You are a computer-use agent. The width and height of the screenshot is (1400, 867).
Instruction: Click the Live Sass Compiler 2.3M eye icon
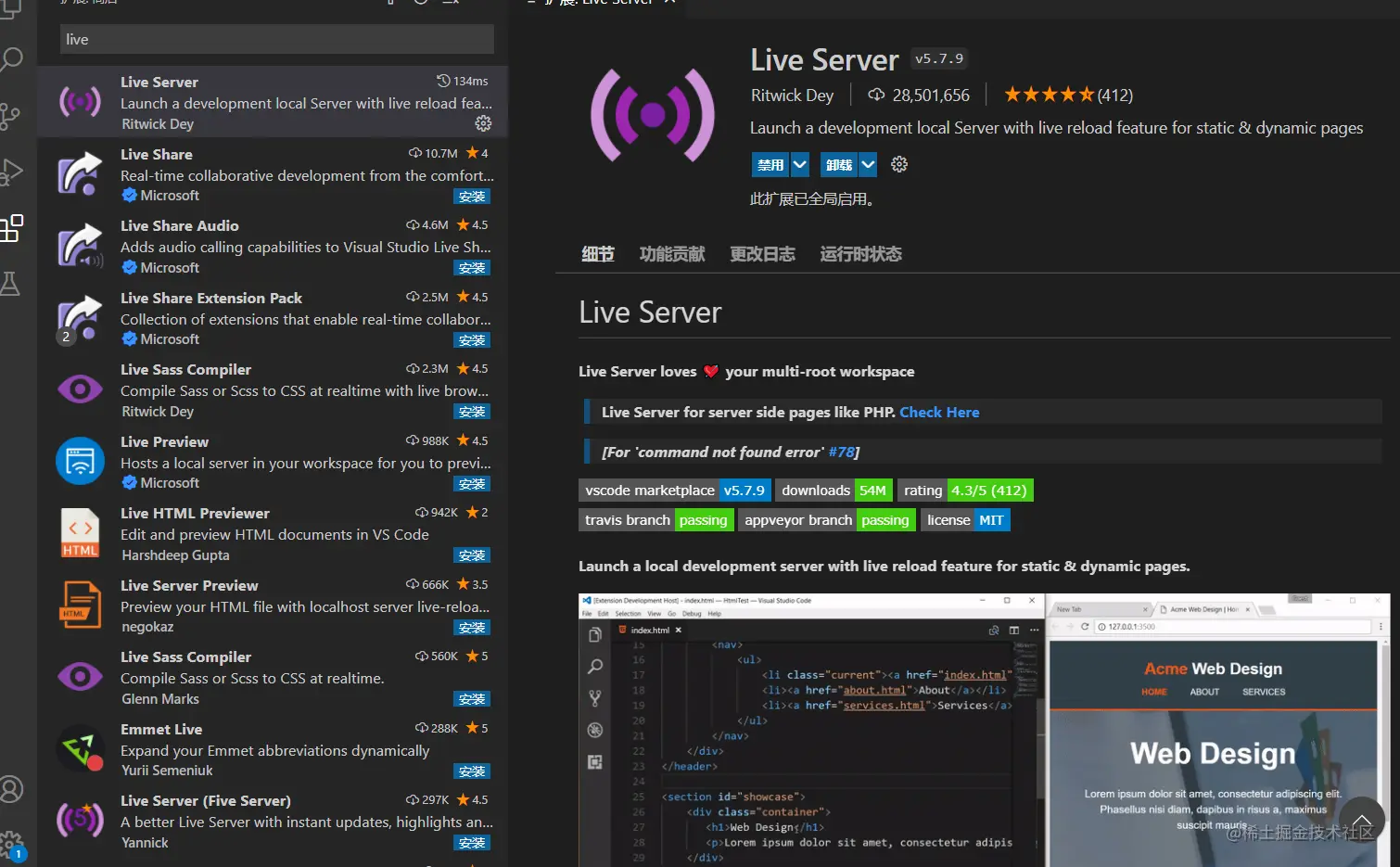81,389
